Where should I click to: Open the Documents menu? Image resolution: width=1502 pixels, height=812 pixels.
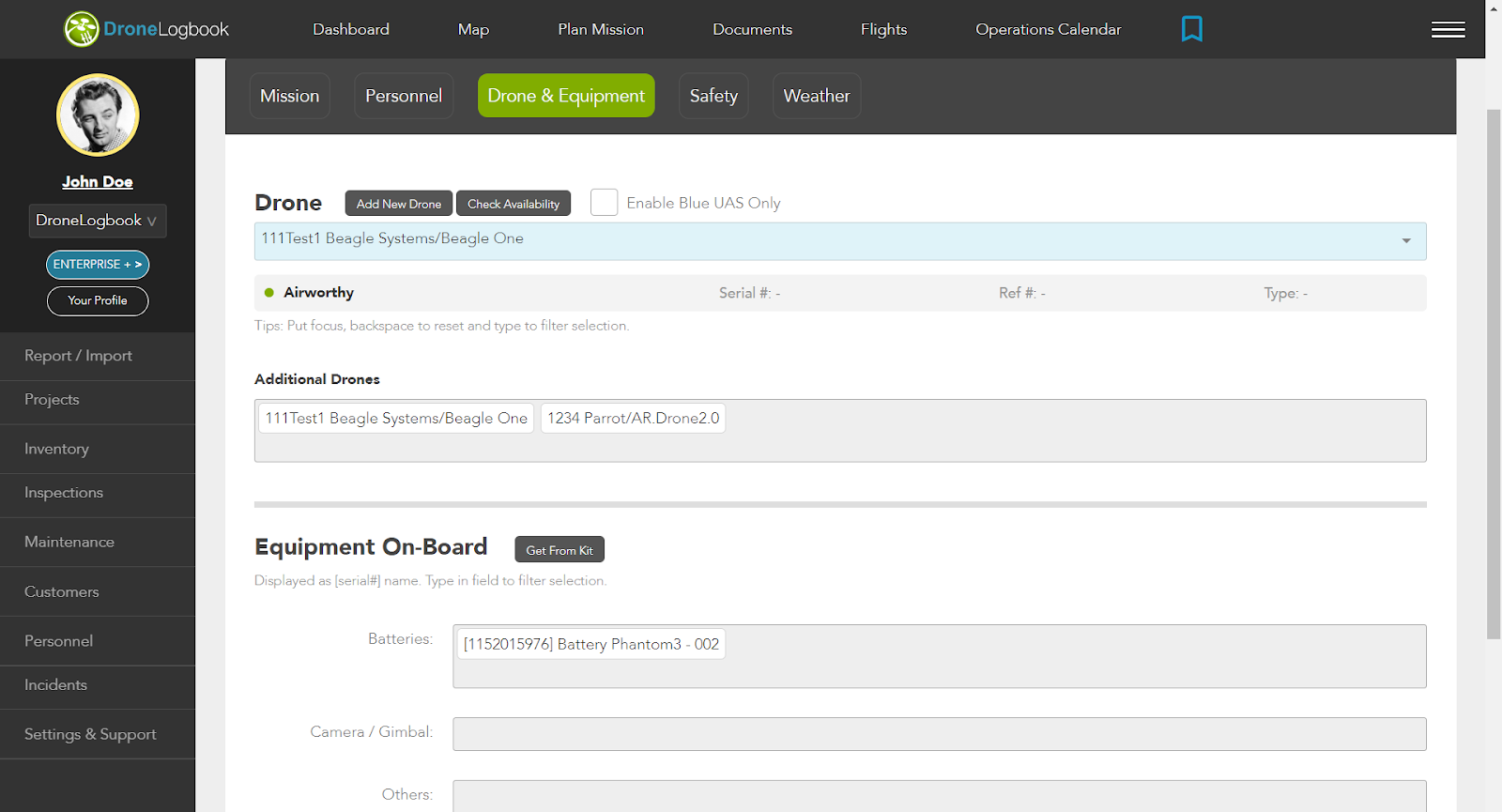coord(752,29)
